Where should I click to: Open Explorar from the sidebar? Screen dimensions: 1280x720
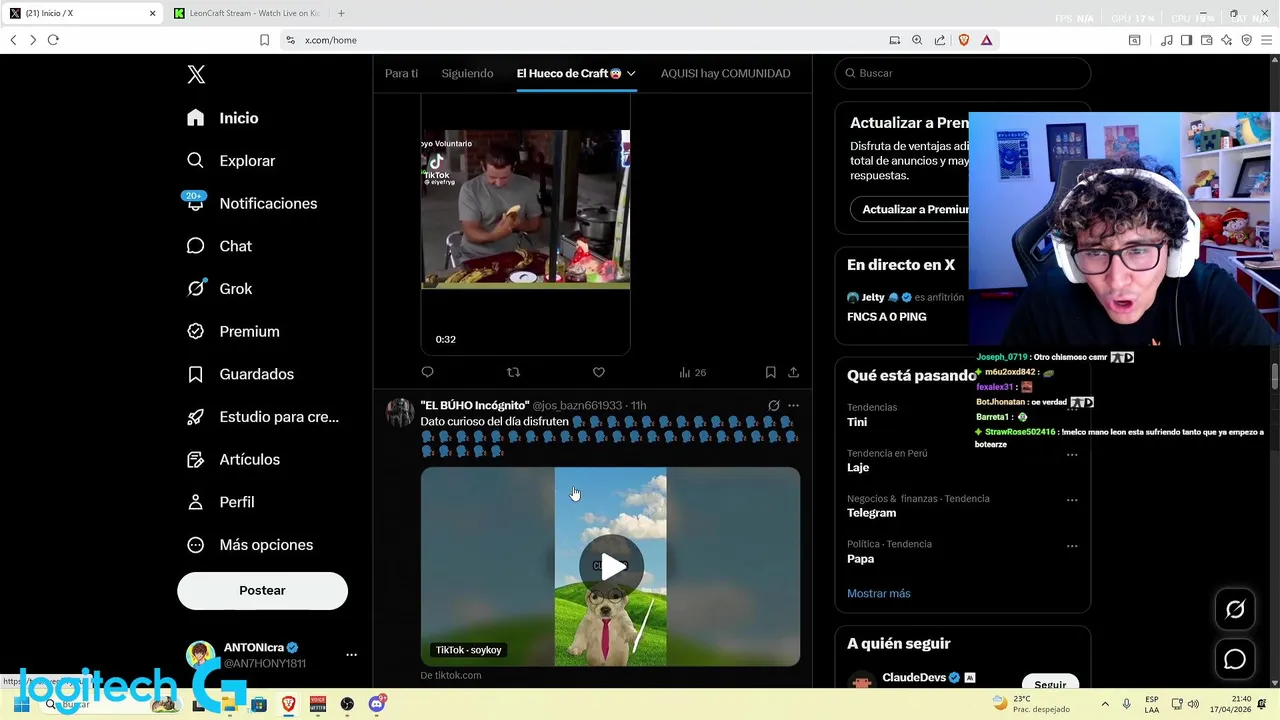coord(231,161)
